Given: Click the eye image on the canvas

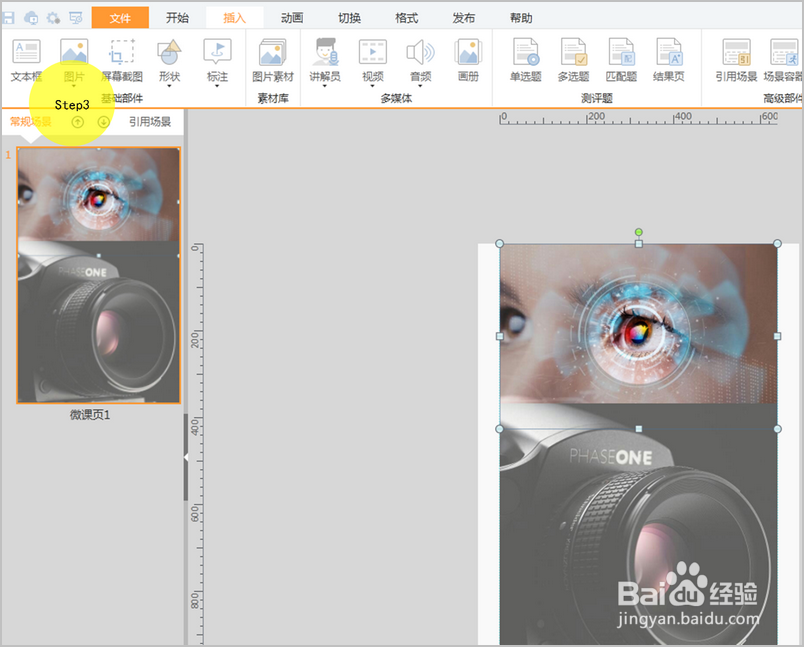Looking at the screenshot, I should point(638,323).
